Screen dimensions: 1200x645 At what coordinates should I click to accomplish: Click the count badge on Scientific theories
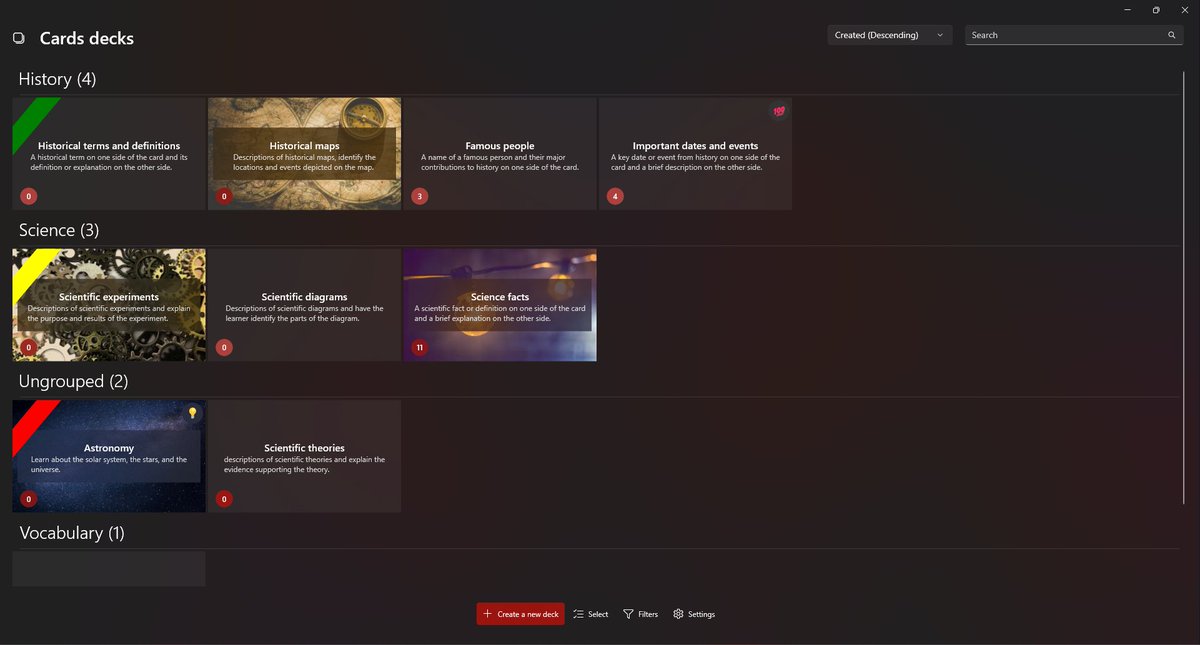point(224,499)
